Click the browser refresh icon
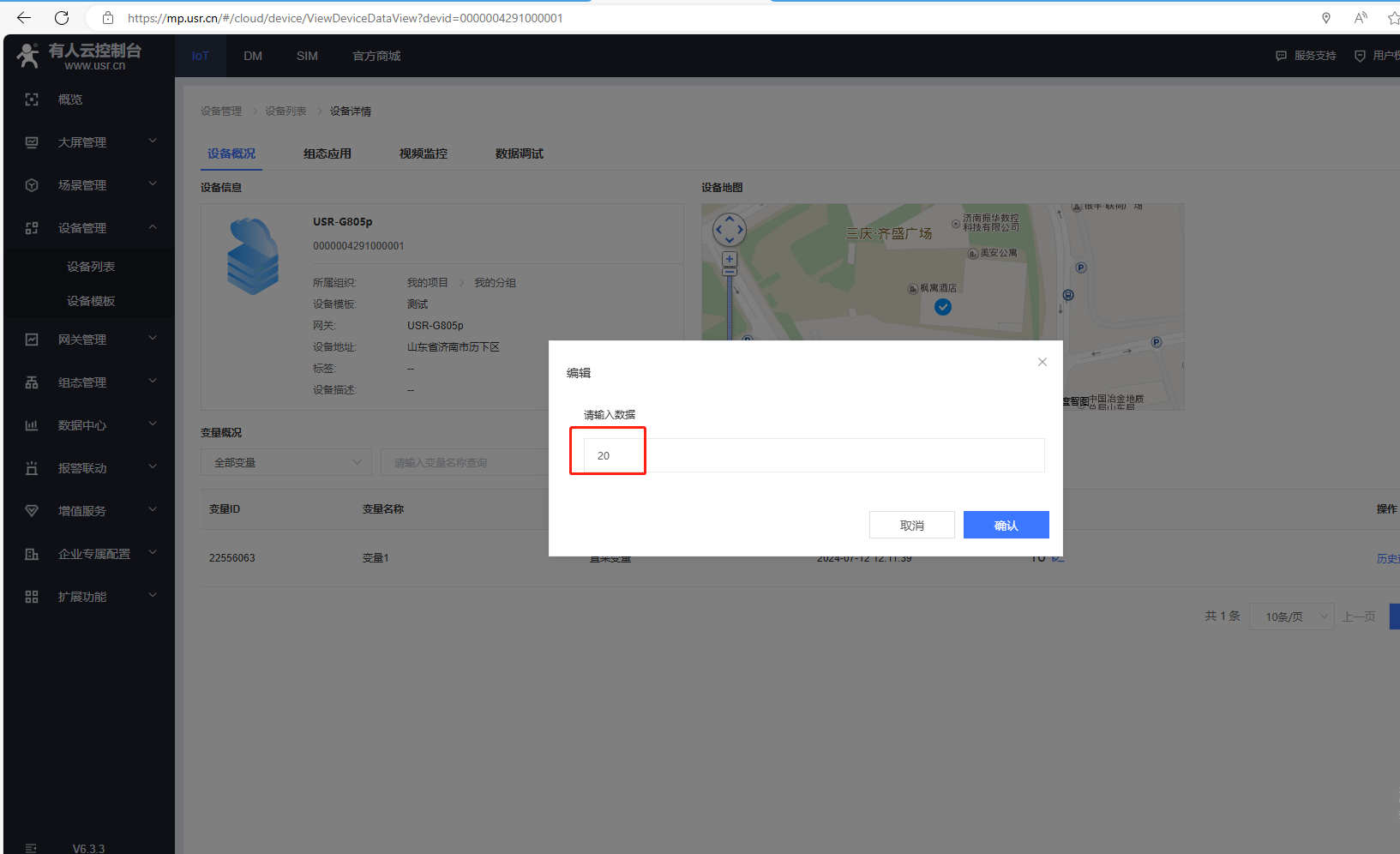The height and width of the screenshot is (854, 1400). pyautogui.click(x=62, y=18)
